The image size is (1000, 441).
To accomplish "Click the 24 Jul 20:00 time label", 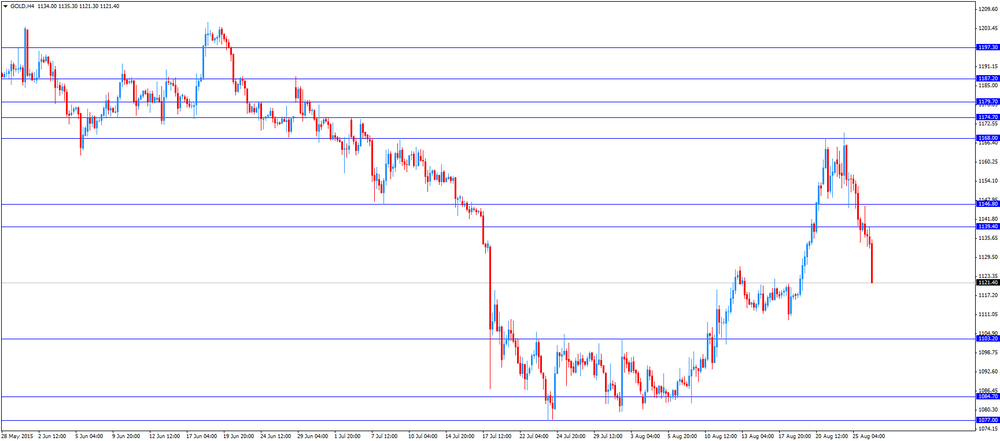I will click(570, 437).
